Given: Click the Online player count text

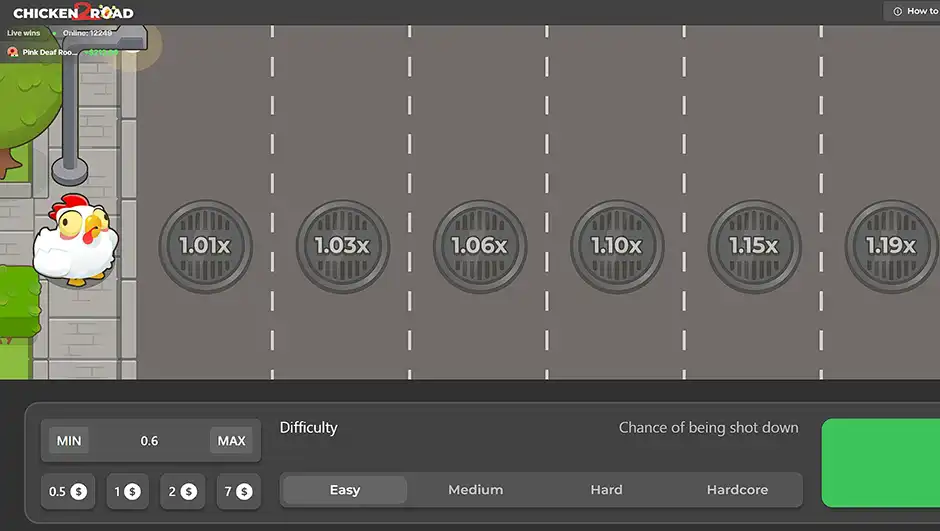Looking at the screenshot, I should pos(87,33).
